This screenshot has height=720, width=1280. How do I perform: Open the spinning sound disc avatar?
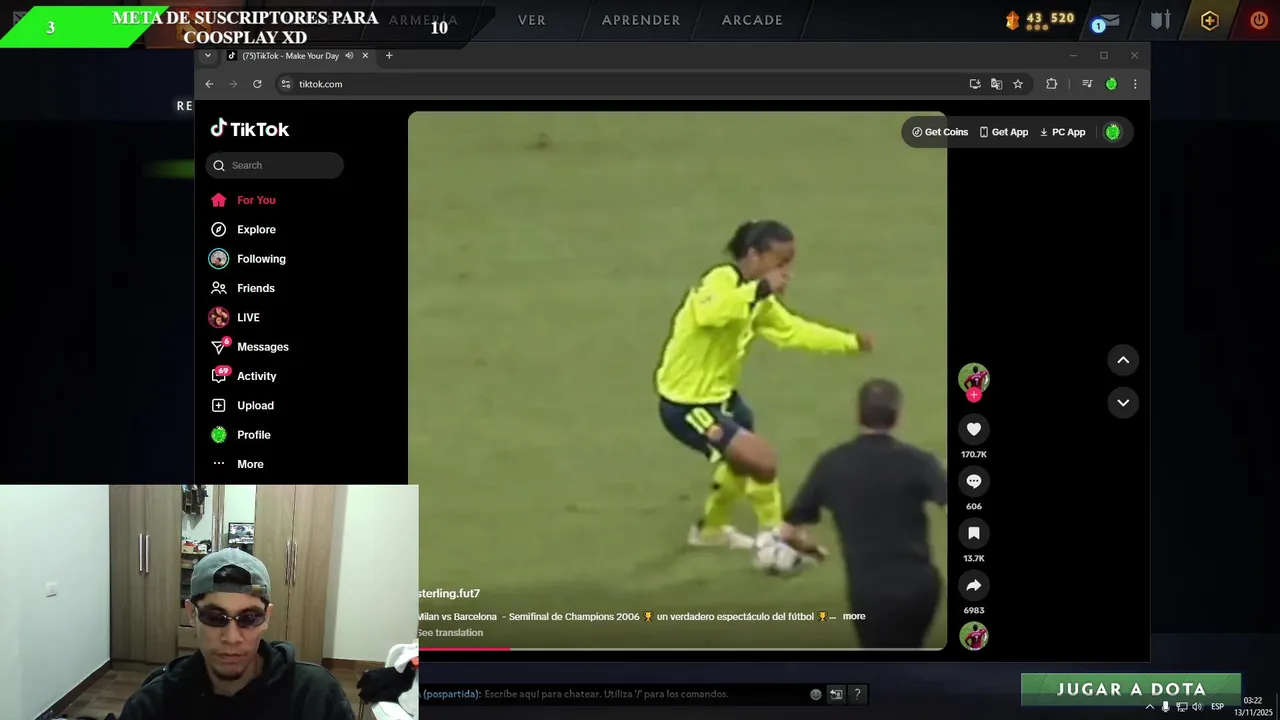(973, 636)
